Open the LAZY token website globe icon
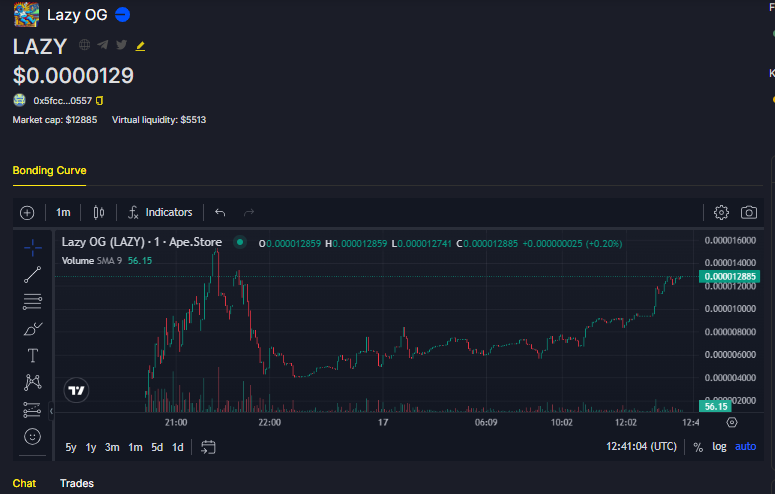775x494 pixels. click(x=85, y=45)
